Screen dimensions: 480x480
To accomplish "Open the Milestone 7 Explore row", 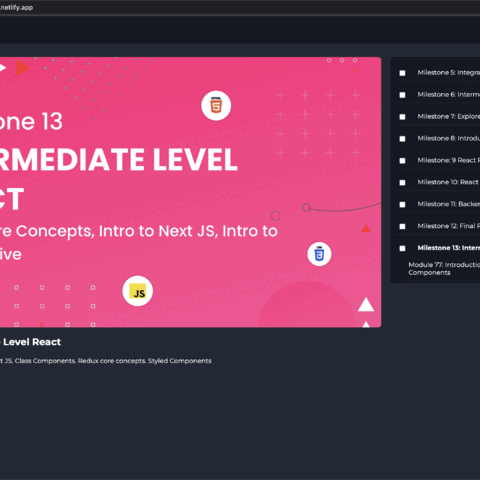I will 449,116.
